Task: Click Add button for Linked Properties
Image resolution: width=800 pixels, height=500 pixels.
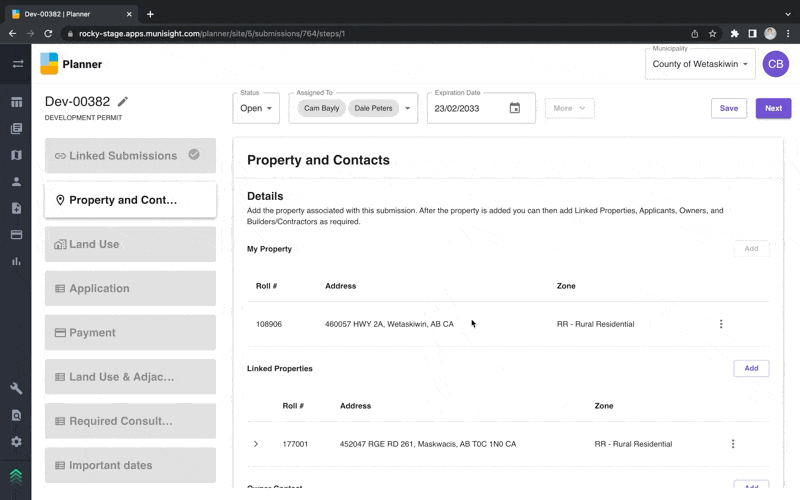Action: tap(750, 368)
